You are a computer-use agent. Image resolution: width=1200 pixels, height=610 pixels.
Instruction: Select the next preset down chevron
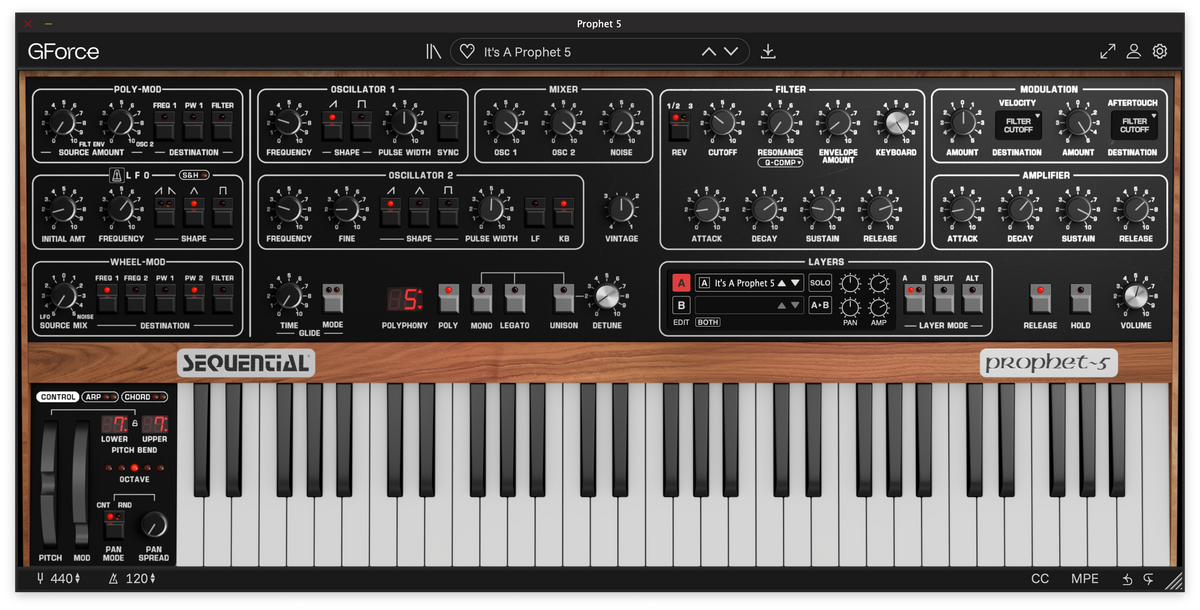click(731, 52)
